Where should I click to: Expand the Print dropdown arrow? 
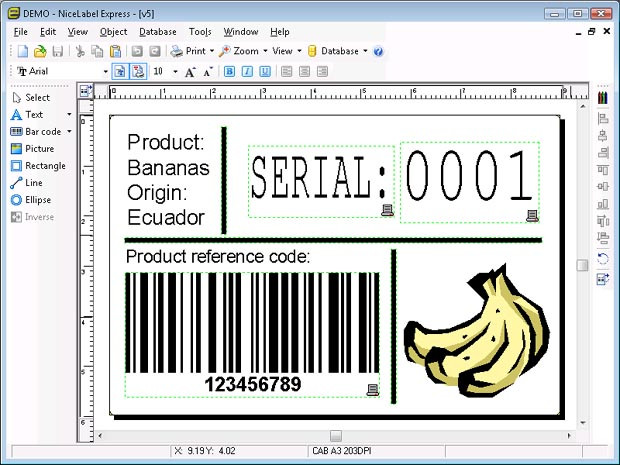pyautogui.click(x=212, y=51)
